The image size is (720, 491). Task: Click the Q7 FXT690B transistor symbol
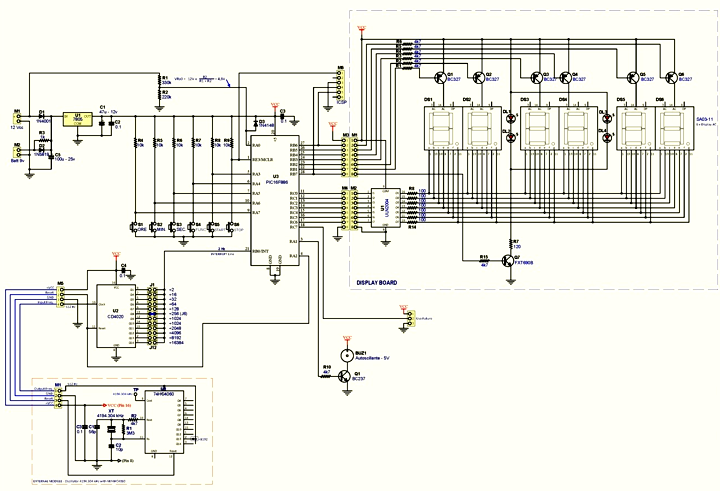click(x=508, y=261)
